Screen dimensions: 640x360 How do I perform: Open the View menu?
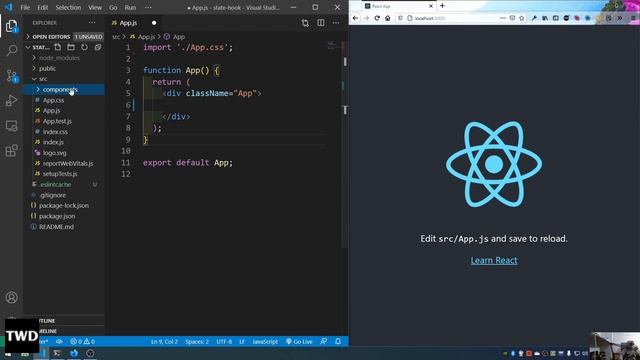[x=95, y=7]
